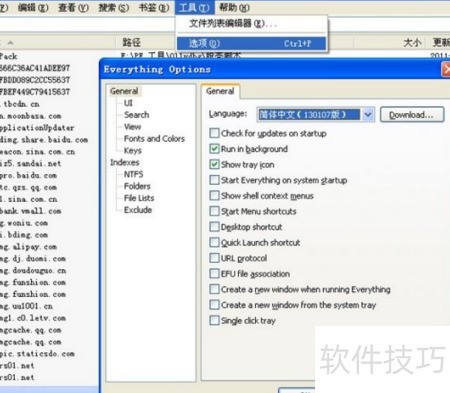Select the doudouguo.cn result row
Image resolution: width=450 pixels, height=393 pixels.
[33, 270]
